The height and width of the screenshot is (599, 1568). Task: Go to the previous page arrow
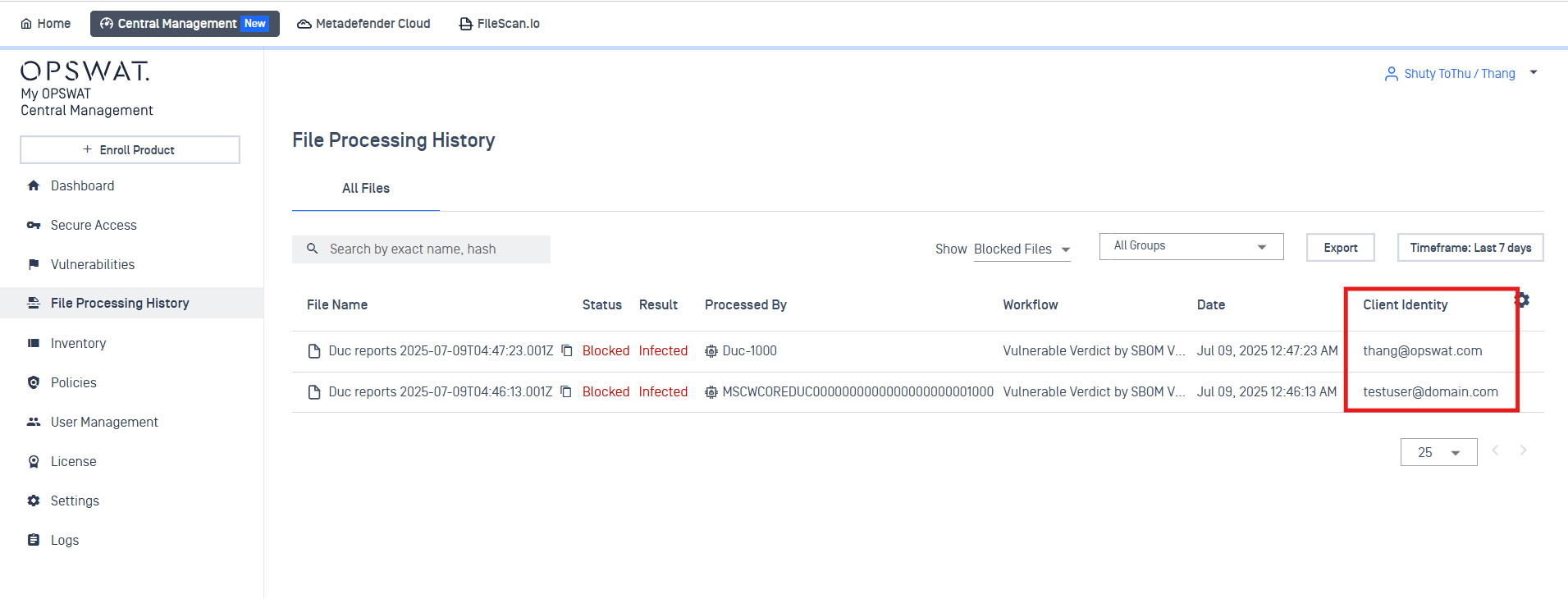(1496, 450)
